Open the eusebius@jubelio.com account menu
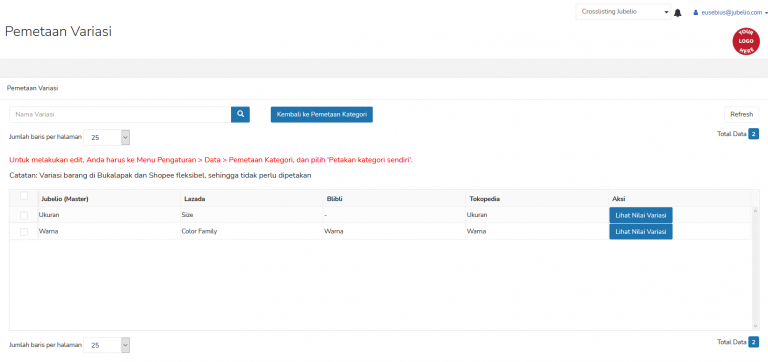768x362 pixels. (x=730, y=13)
